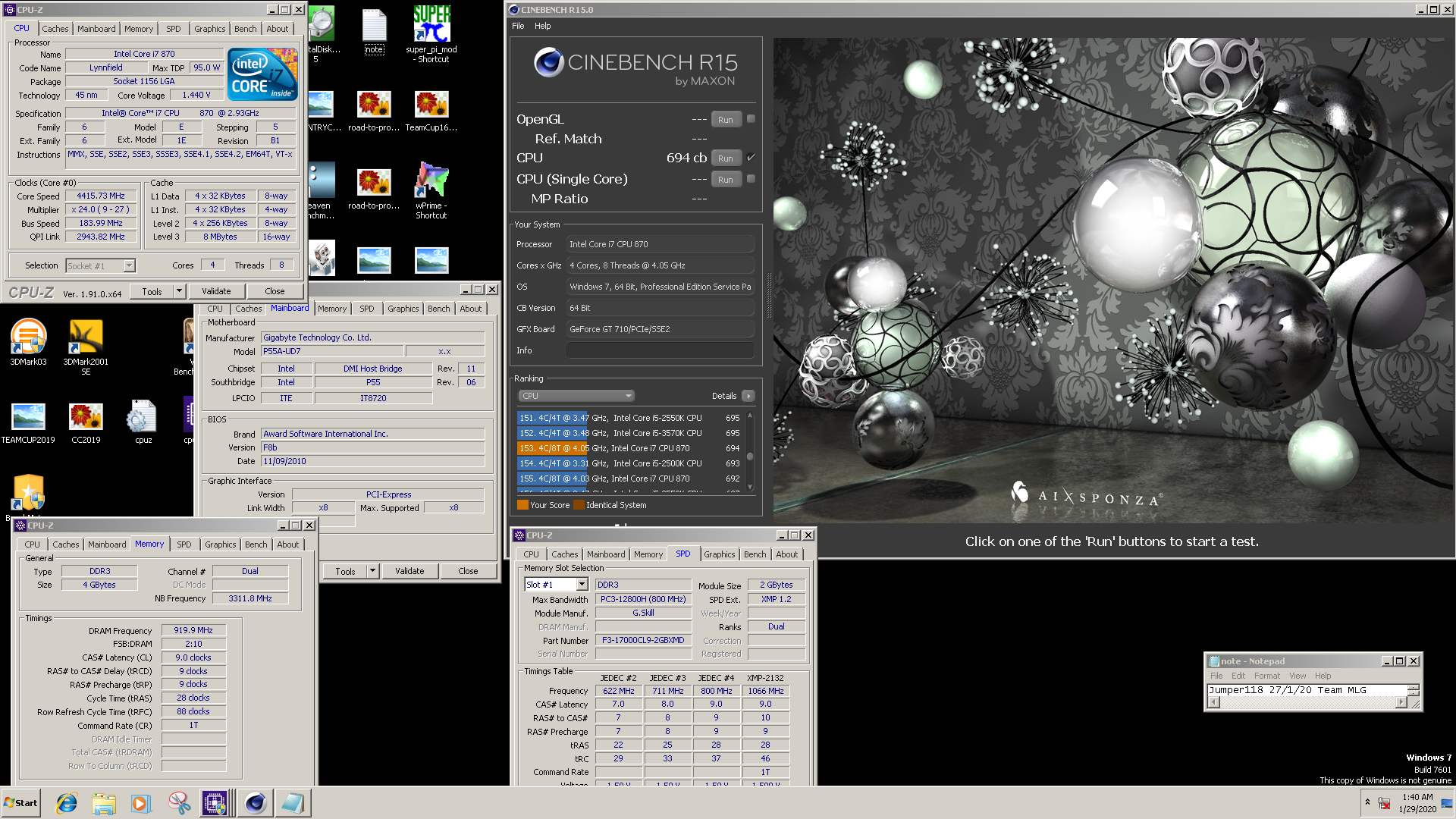Viewport: 1456px width, 819px height.
Task: Open the wPrime shortcut icon
Action: point(431,190)
